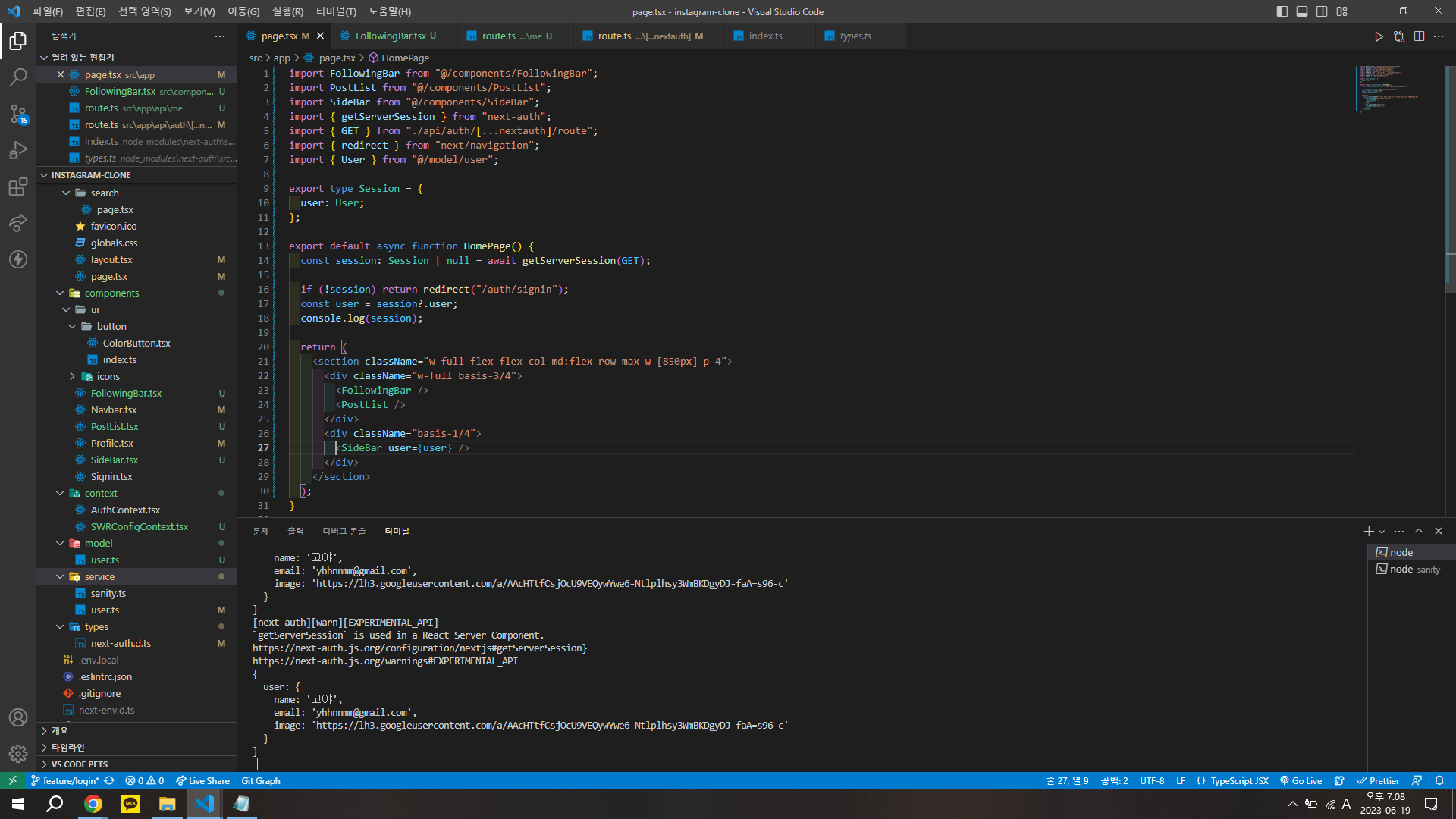Switch to the FollowingBar.tsx editor tab
The width and height of the screenshot is (1456, 819).
pyautogui.click(x=390, y=36)
